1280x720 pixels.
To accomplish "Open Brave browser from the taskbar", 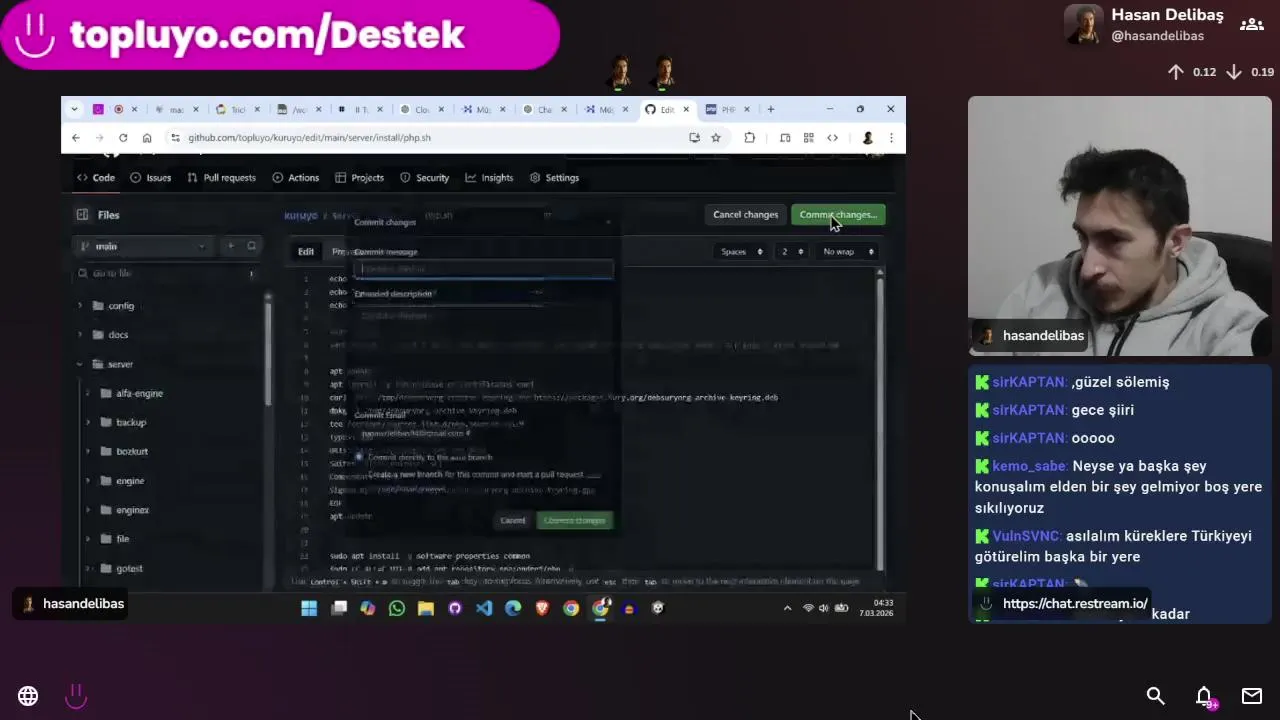I will [x=542, y=608].
